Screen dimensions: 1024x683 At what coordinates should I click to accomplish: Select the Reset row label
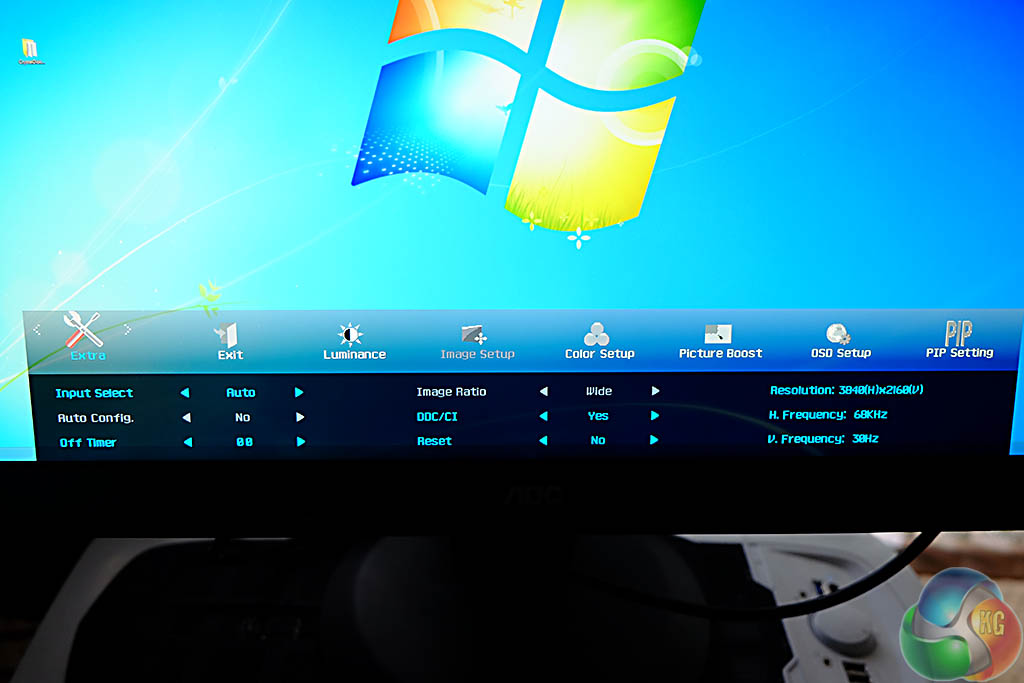point(434,441)
